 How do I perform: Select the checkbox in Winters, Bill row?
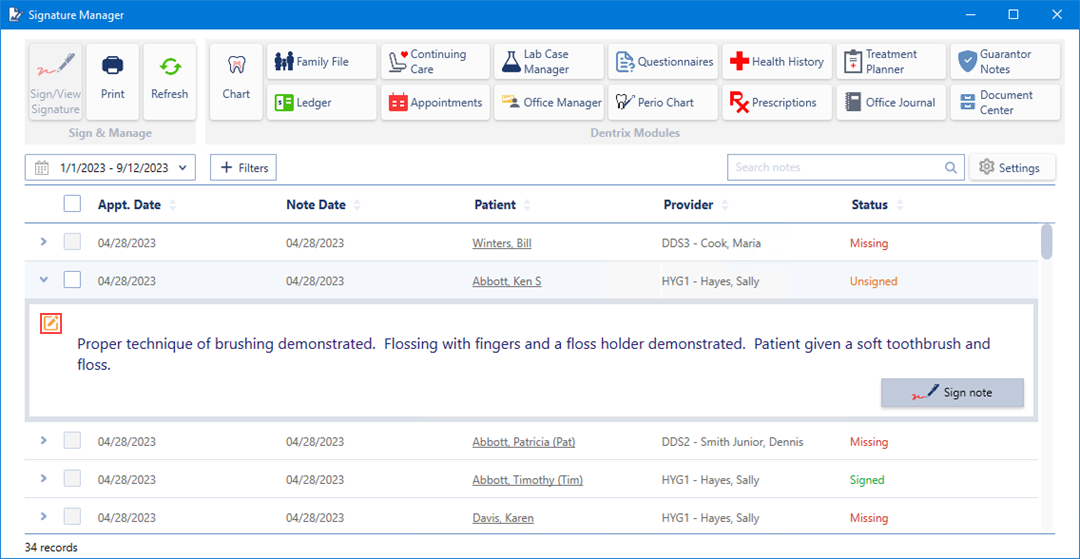pyautogui.click(x=72, y=243)
